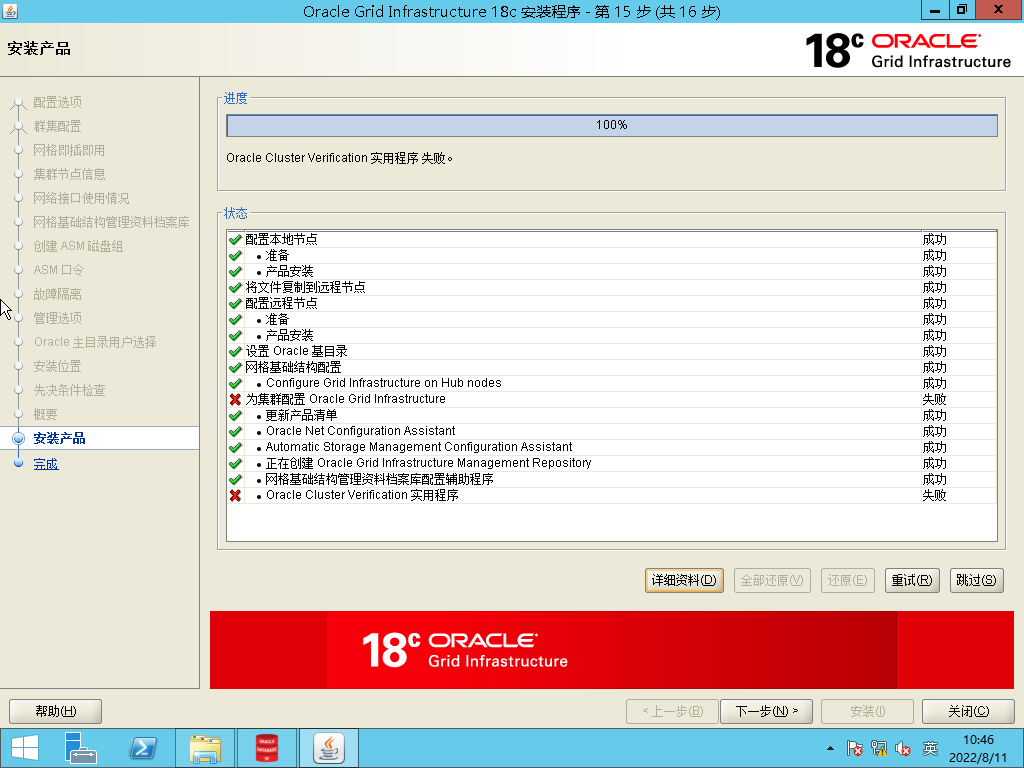The height and width of the screenshot is (768, 1024).
Task: Click the check beside Automatic Storage Management Configuration Assistant
Action: [x=236, y=447]
